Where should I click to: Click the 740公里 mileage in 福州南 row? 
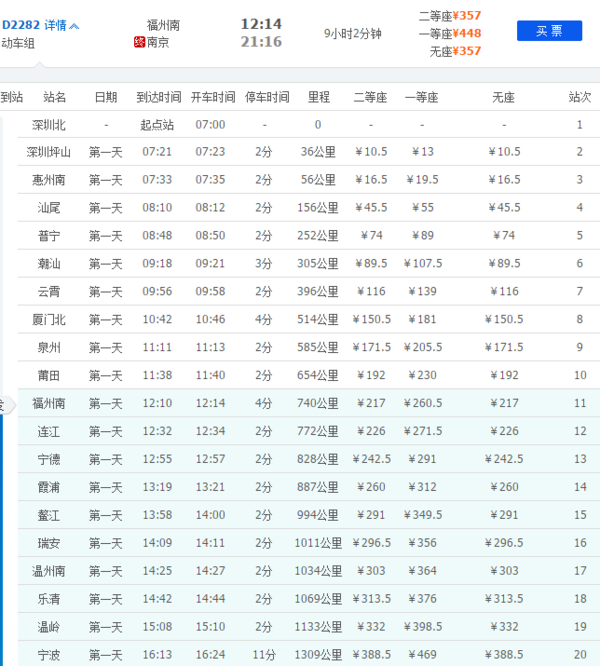point(318,403)
